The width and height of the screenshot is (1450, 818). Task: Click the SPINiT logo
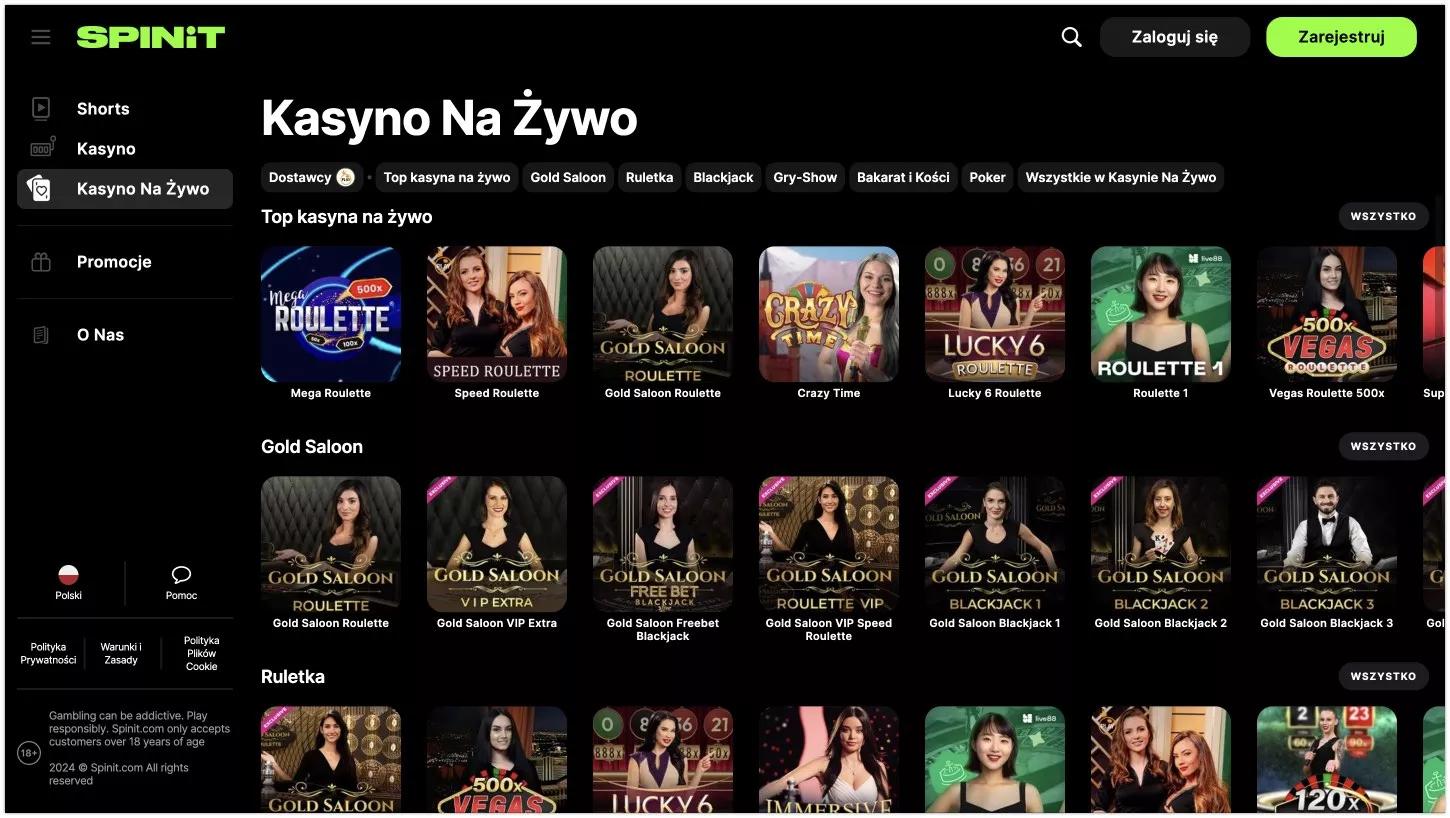tap(151, 37)
